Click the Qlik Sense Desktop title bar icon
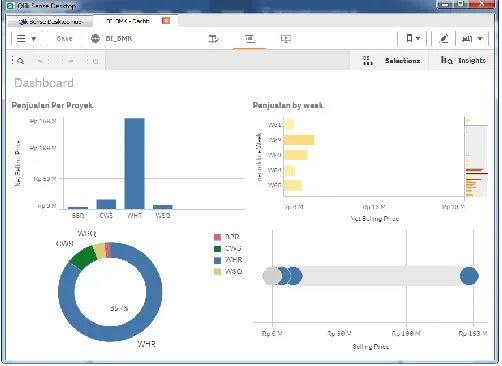 [x=11, y=6]
